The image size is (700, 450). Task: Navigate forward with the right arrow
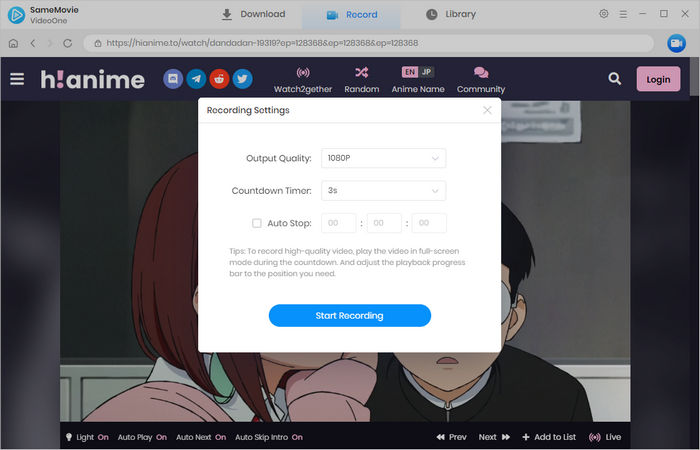point(50,43)
